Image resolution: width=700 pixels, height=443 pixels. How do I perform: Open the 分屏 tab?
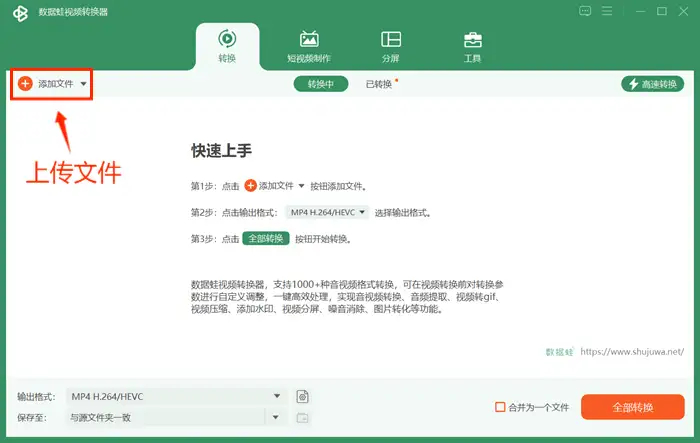click(391, 46)
